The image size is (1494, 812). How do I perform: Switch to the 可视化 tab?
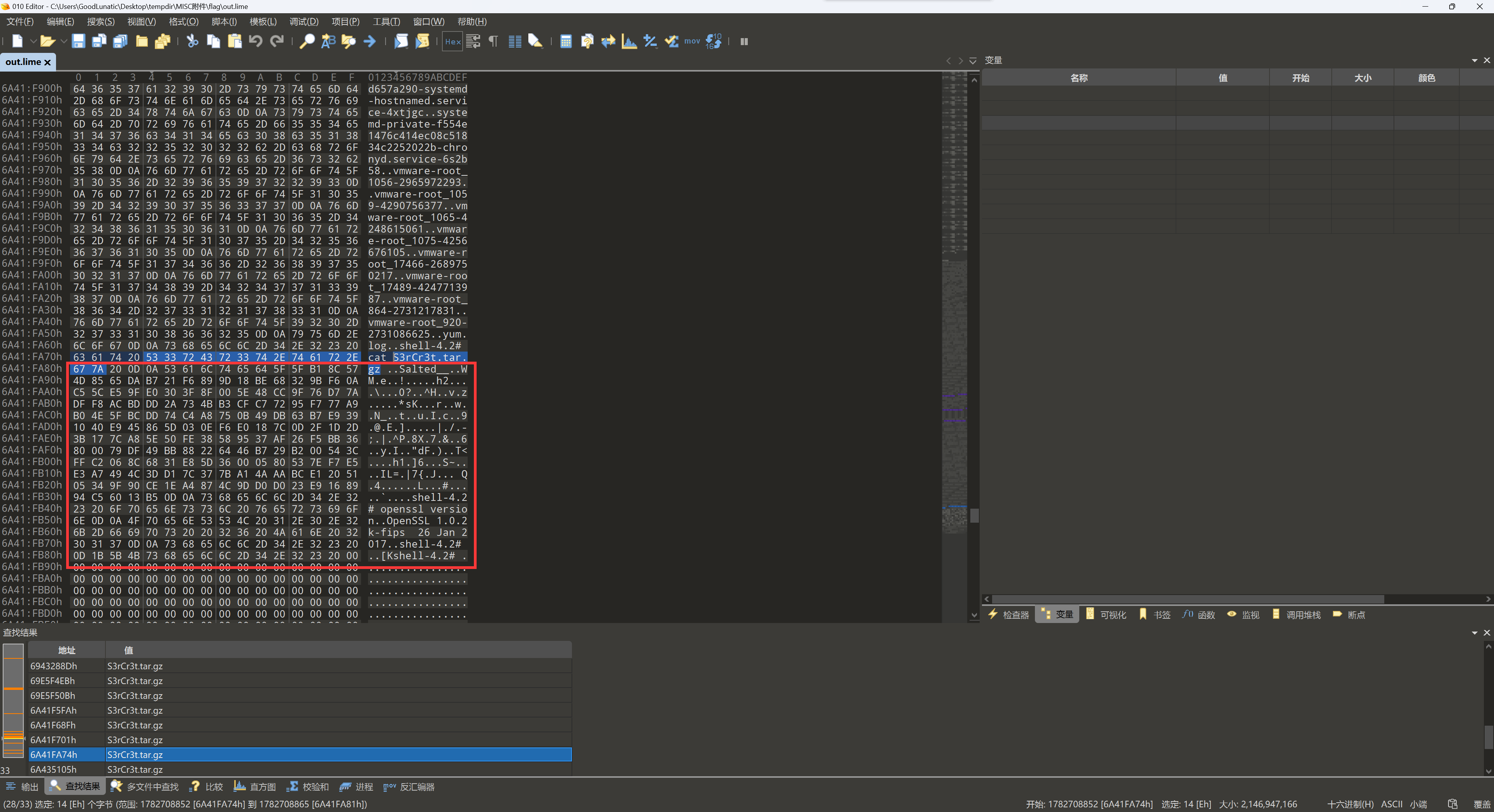[1106, 614]
